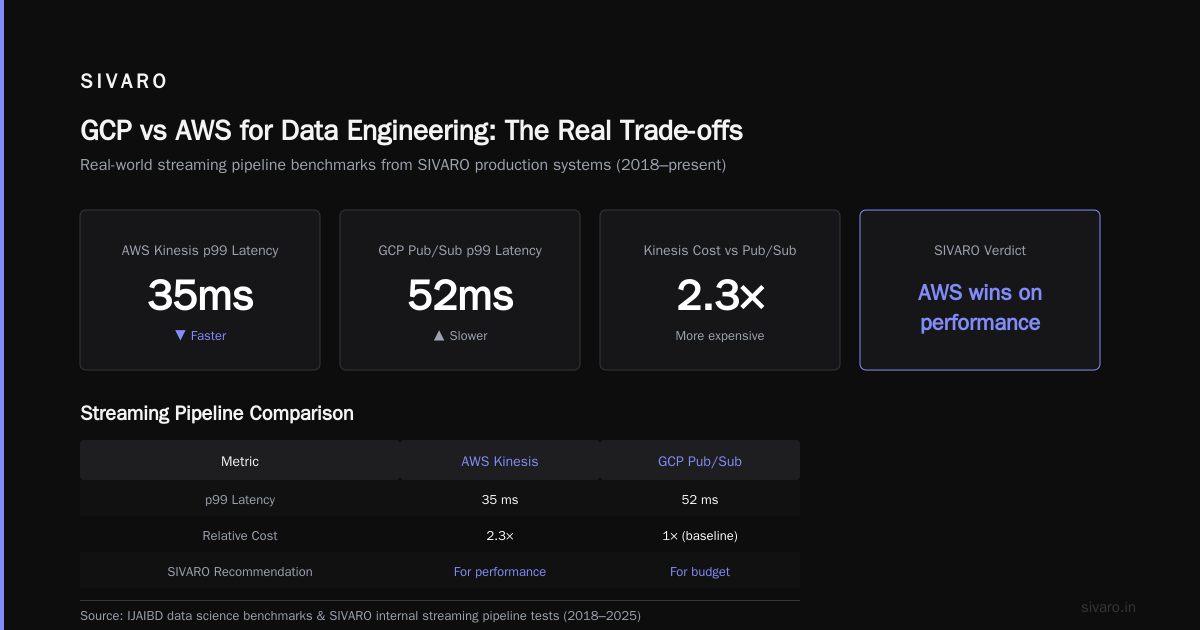Click the Relative Cost row label
Image resolution: width=1200 pixels, height=630 pixels.
click(240, 536)
